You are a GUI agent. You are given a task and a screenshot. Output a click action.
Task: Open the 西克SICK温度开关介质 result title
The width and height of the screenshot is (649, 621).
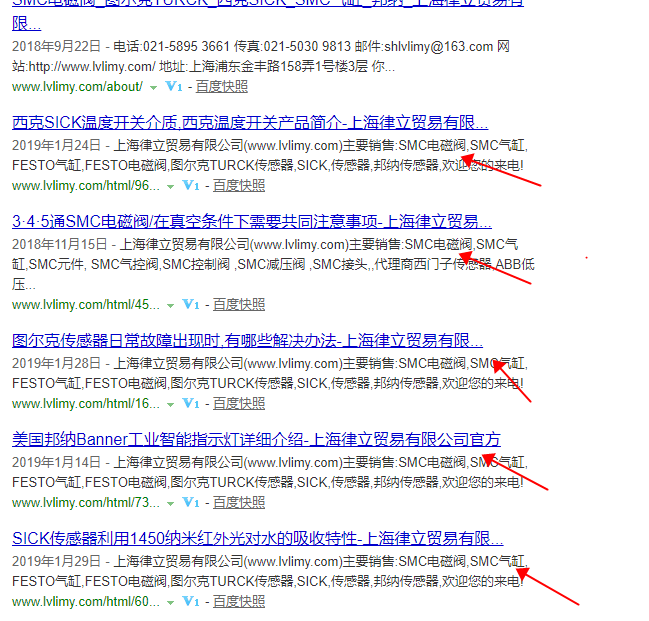[x=250, y=123]
